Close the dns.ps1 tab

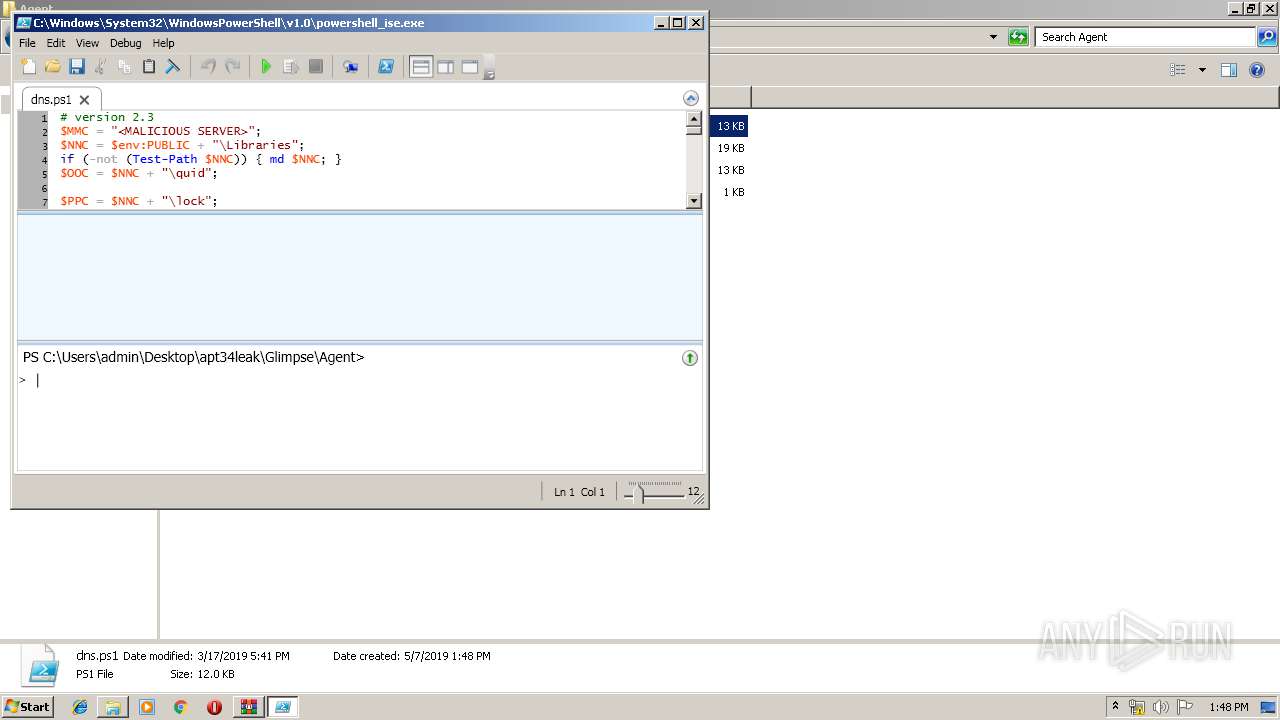click(85, 100)
